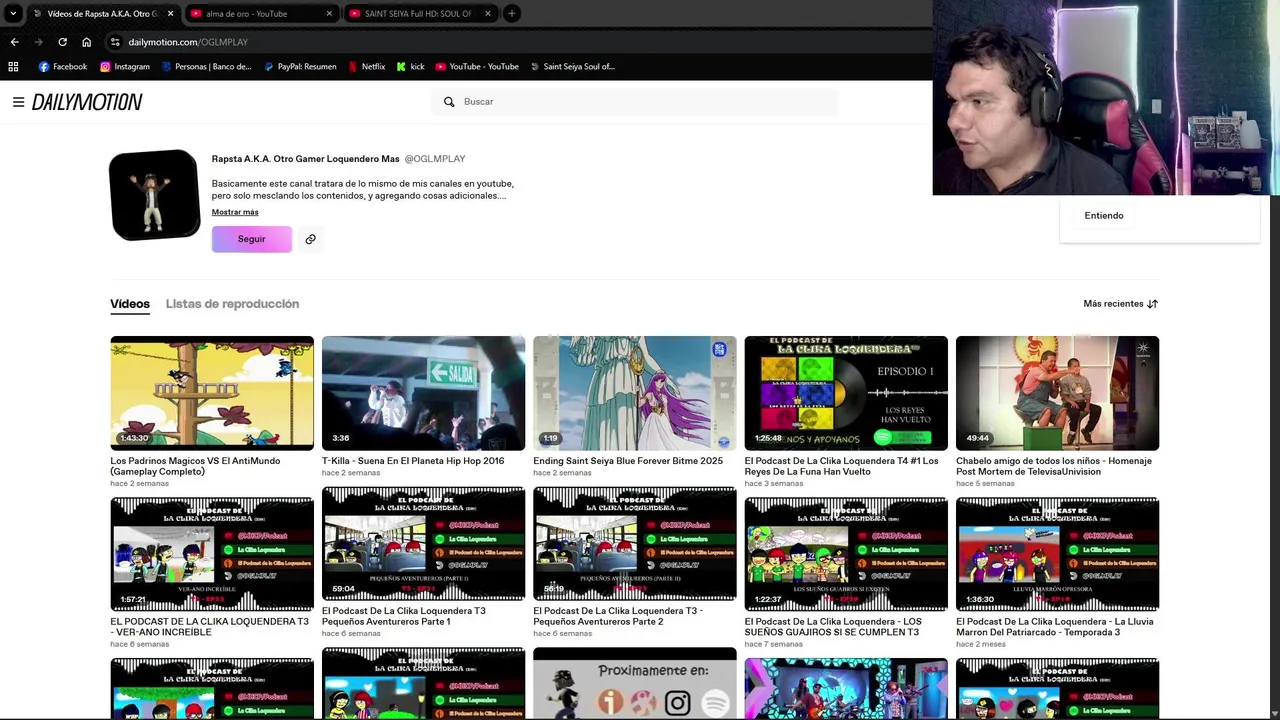Go back with browser back arrow
Viewport: 1280px width, 720px height.
14,42
